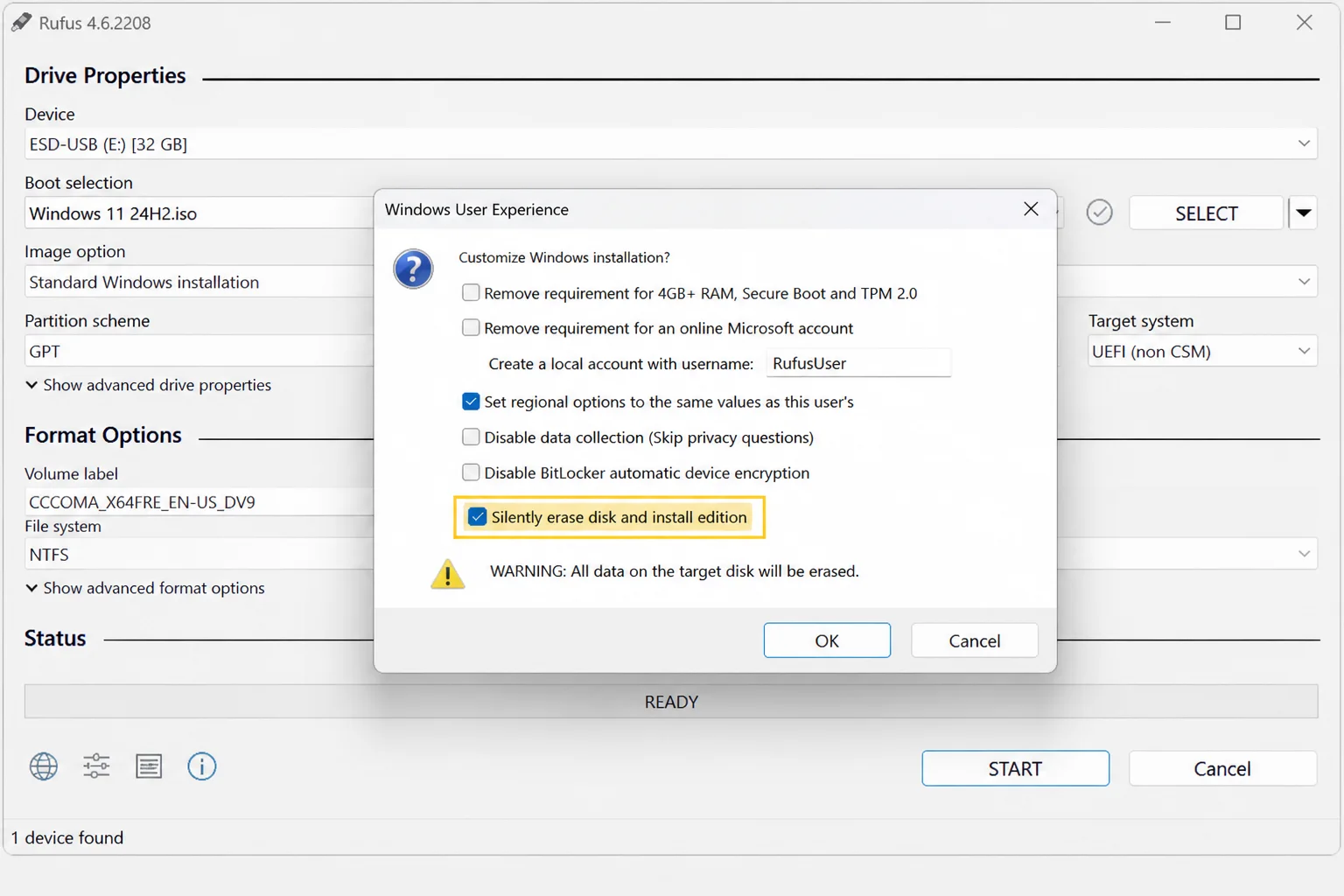
Task: Click main window Cancel button beside START
Action: (1222, 768)
